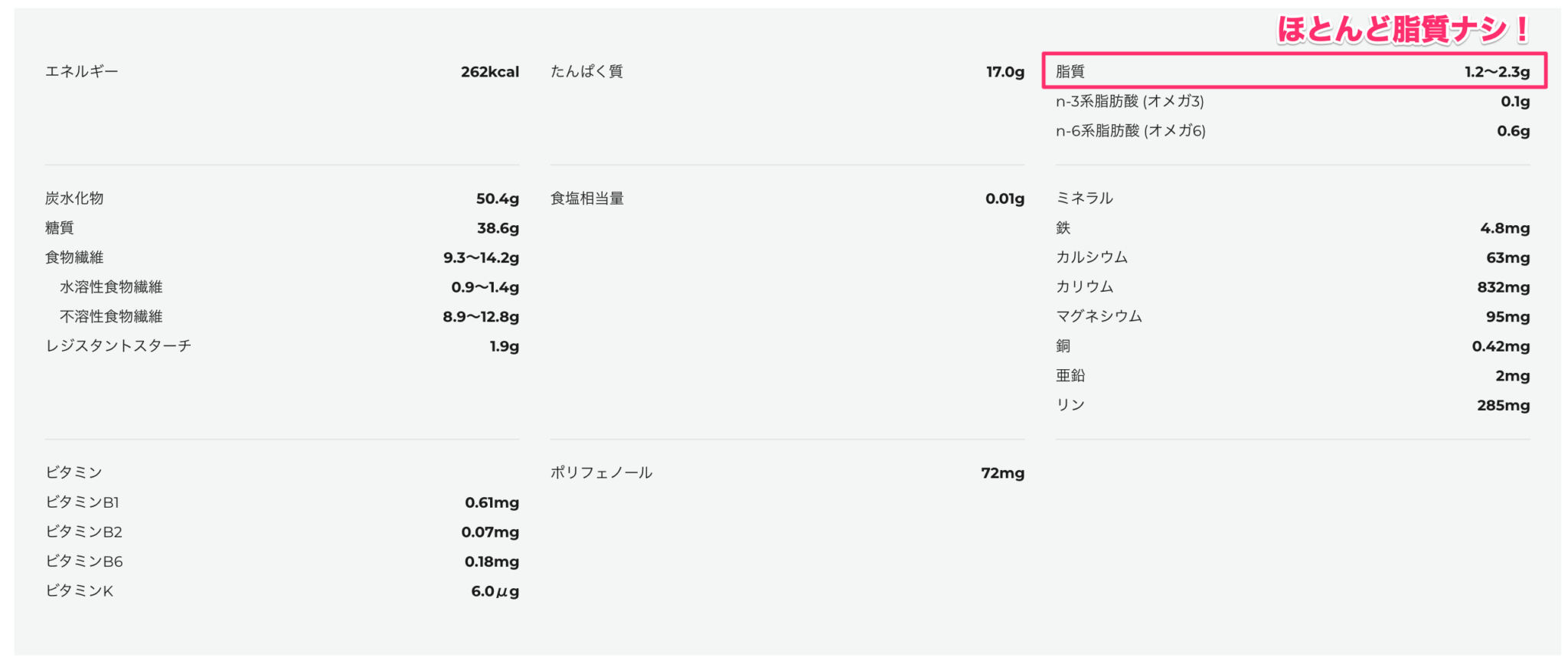Click the 食塩相当量 label
The image size is (1568, 667).
point(587,198)
